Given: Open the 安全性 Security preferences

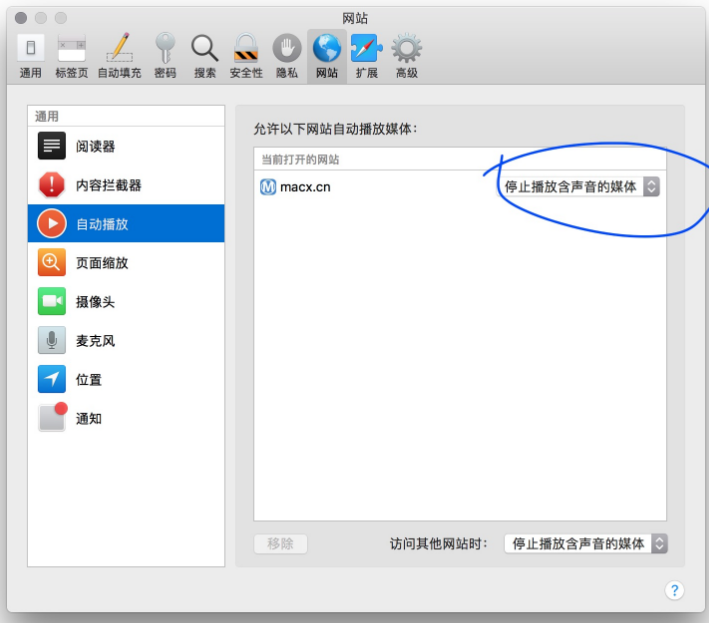Looking at the screenshot, I should pyautogui.click(x=246, y=56).
